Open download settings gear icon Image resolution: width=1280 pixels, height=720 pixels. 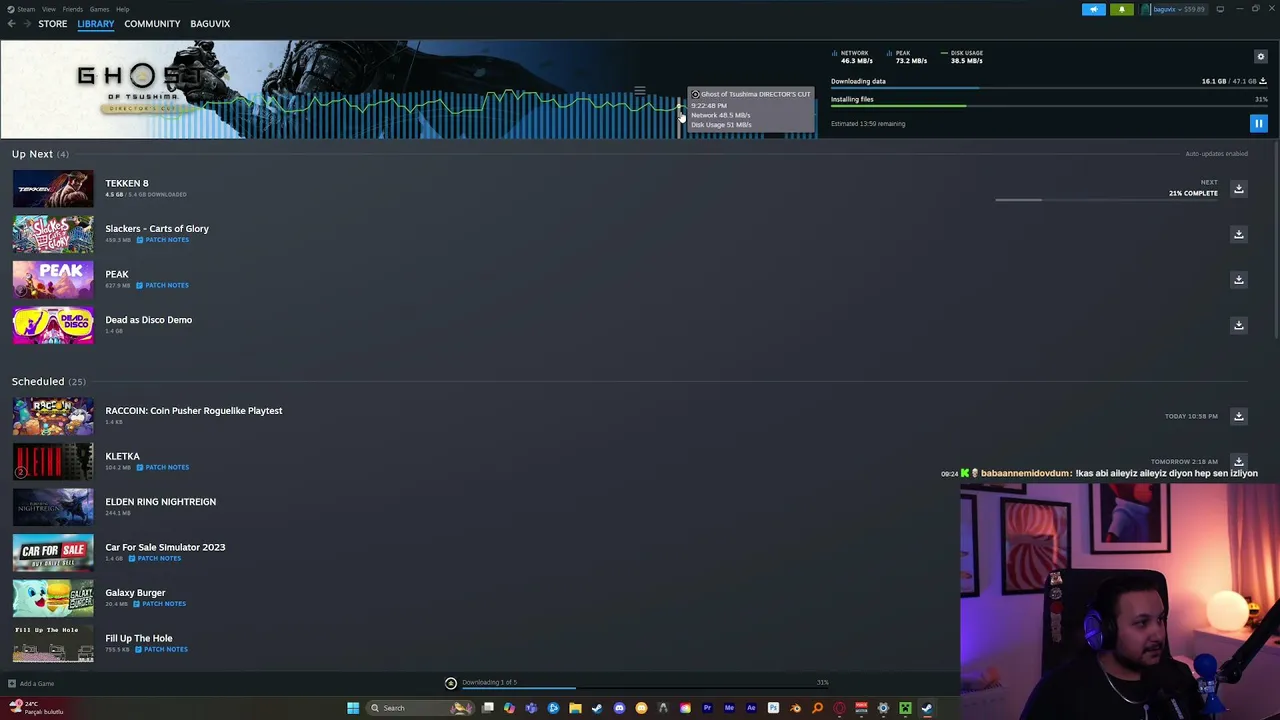pyautogui.click(x=1261, y=57)
